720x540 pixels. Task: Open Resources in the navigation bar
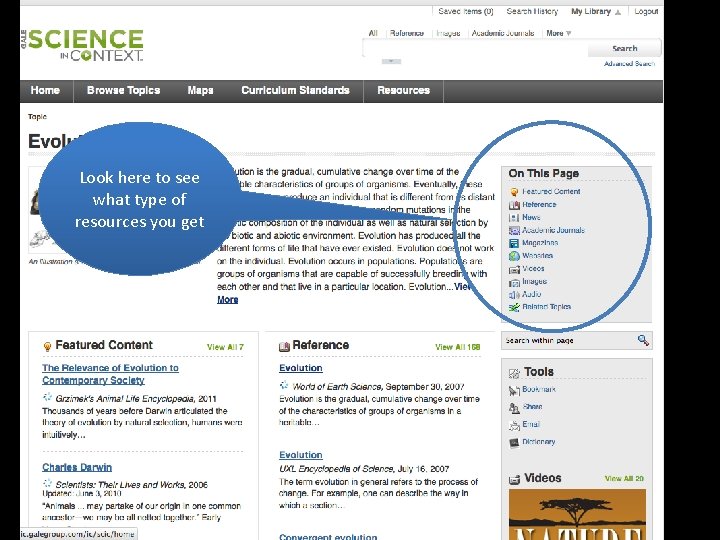pos(404,90)
